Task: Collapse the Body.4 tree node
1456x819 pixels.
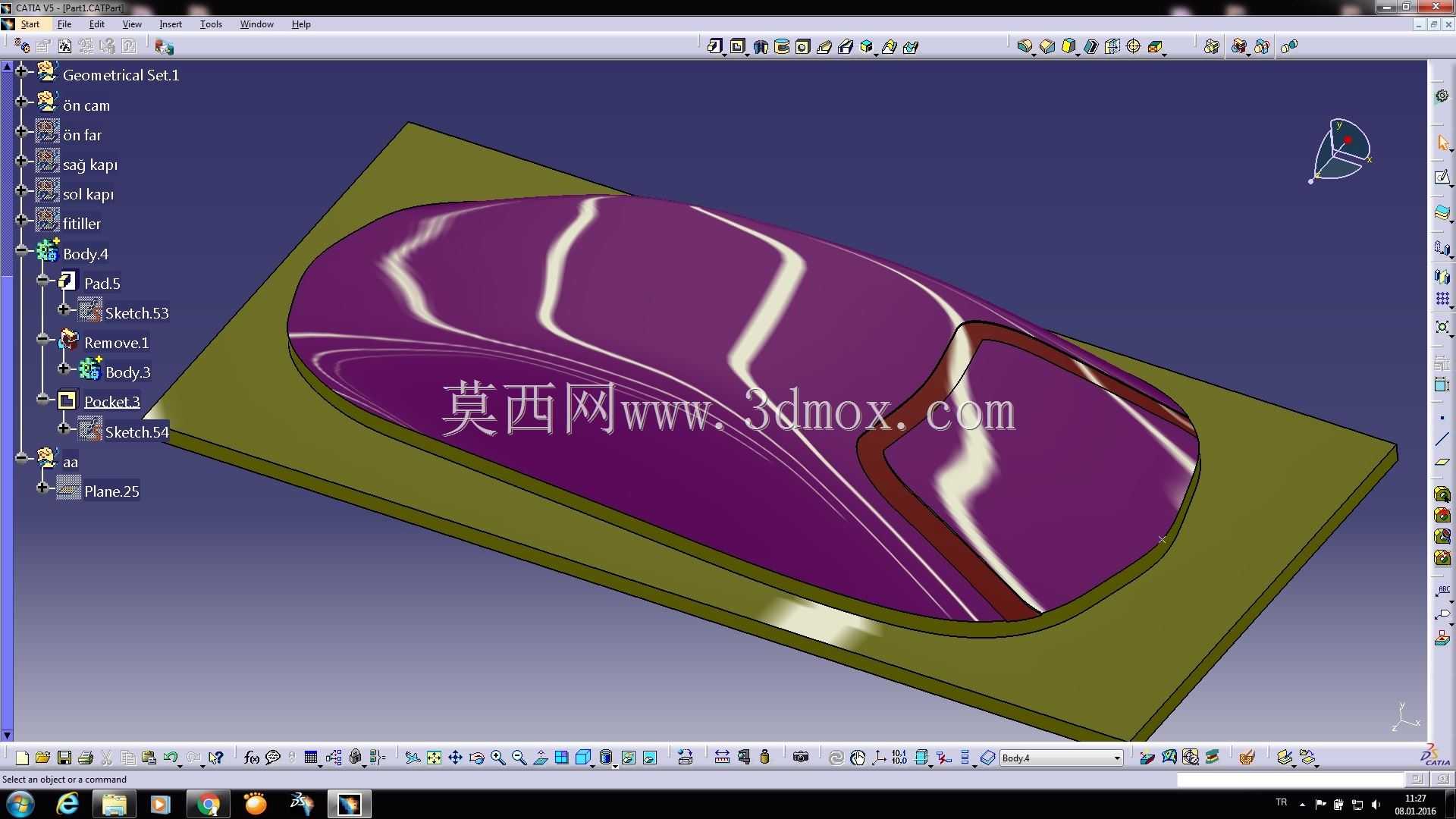Action: (22, 250)
